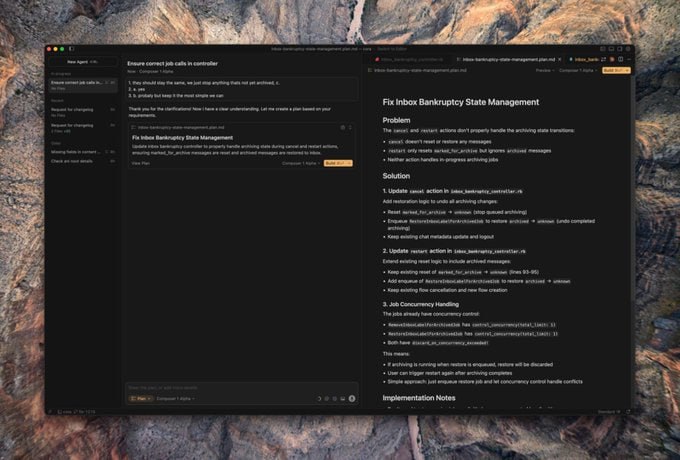Image resolution: width=680 pixels, height=460 pixels.
Task: Click the settings icon on the plan card
Action: tap(342, 127)
